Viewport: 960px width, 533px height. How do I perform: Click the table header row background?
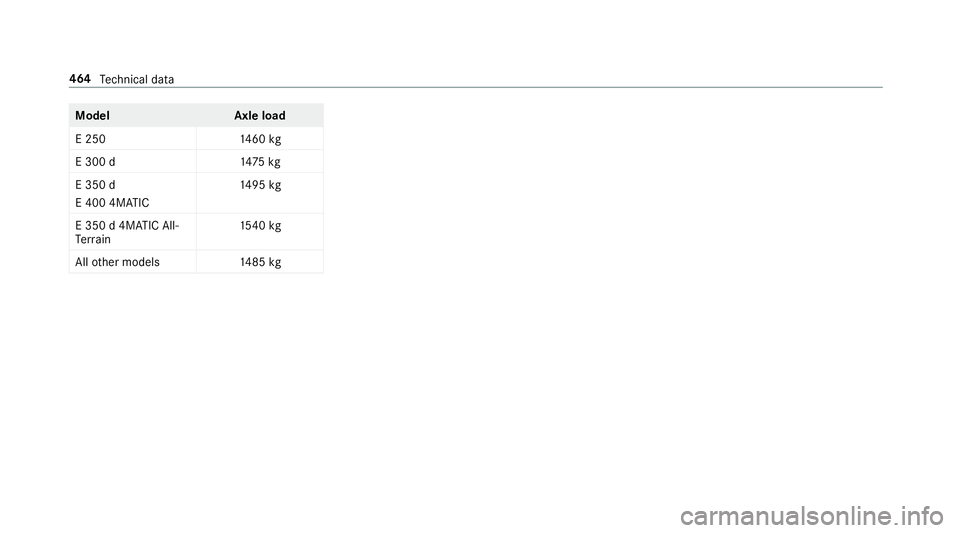click(196, 116)
